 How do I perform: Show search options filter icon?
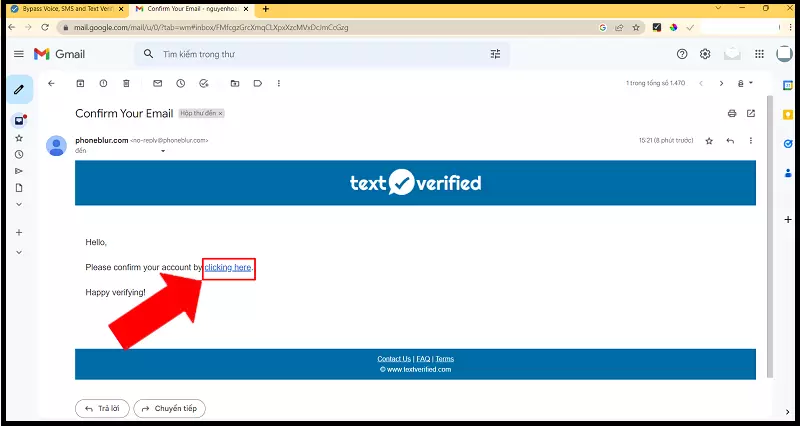tap(495, 54)
